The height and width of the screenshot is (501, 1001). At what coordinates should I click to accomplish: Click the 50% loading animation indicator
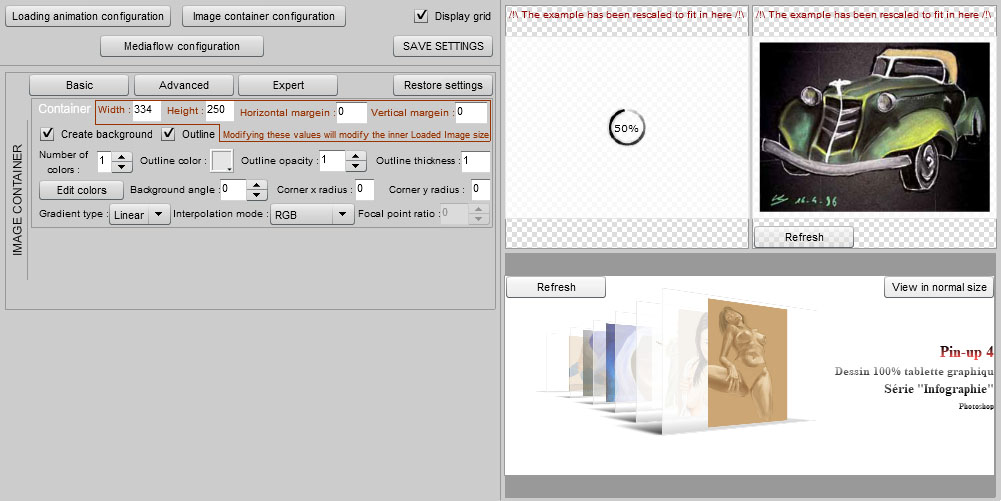point(626,128)
